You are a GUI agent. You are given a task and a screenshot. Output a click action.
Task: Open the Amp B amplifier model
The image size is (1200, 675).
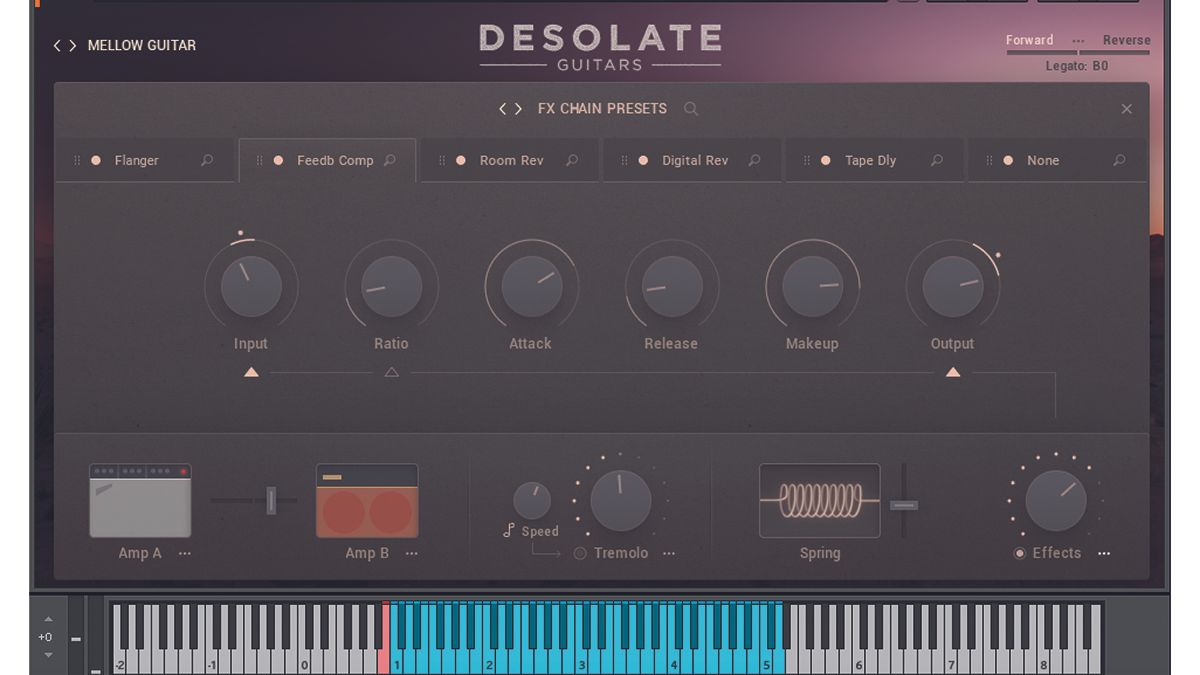pos(367,500)
